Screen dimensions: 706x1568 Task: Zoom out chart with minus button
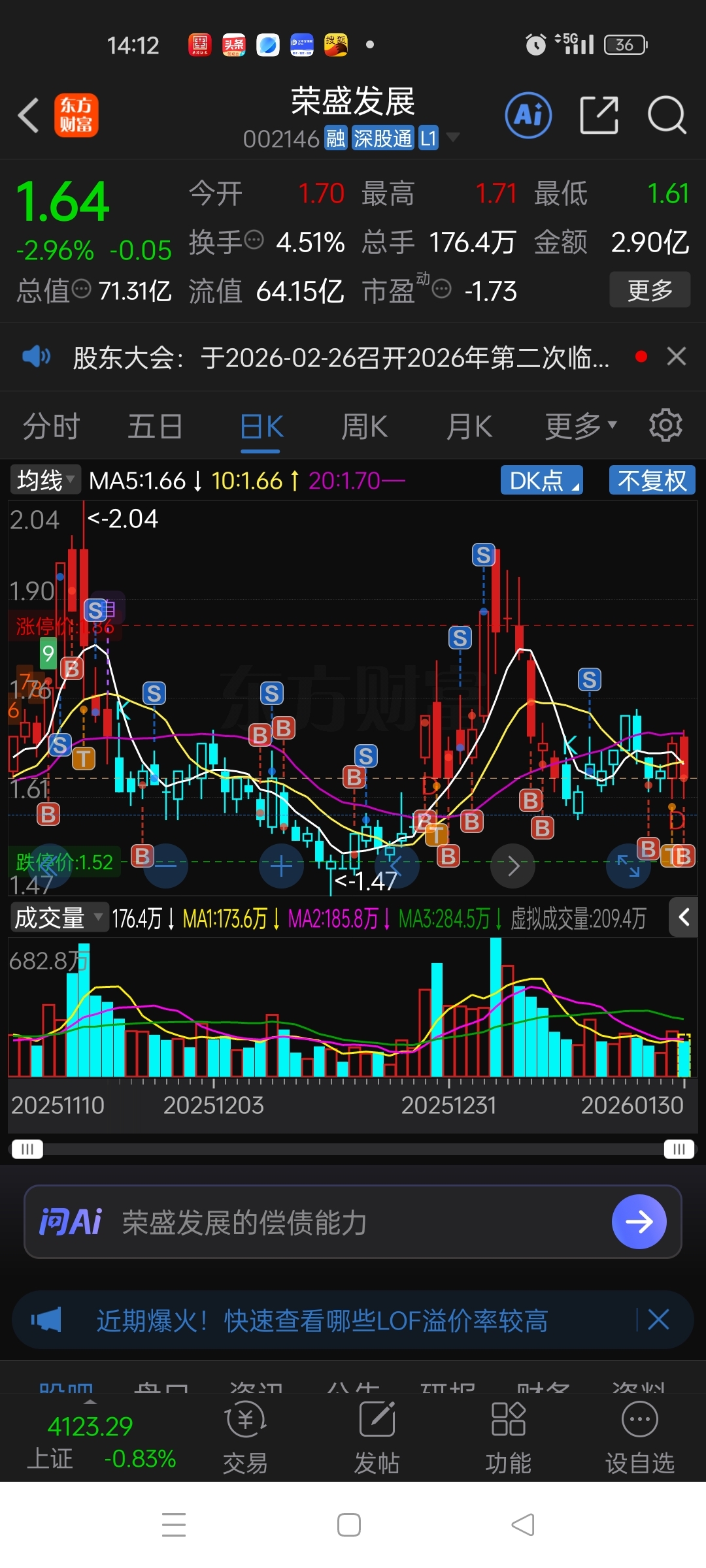(x=165, y=866)
